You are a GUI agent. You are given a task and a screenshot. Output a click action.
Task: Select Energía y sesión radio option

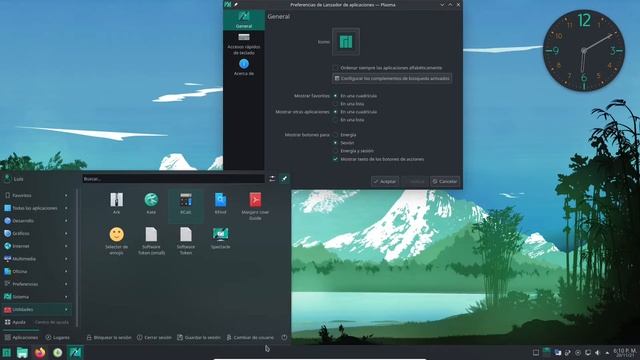click(x=353, y=151)
